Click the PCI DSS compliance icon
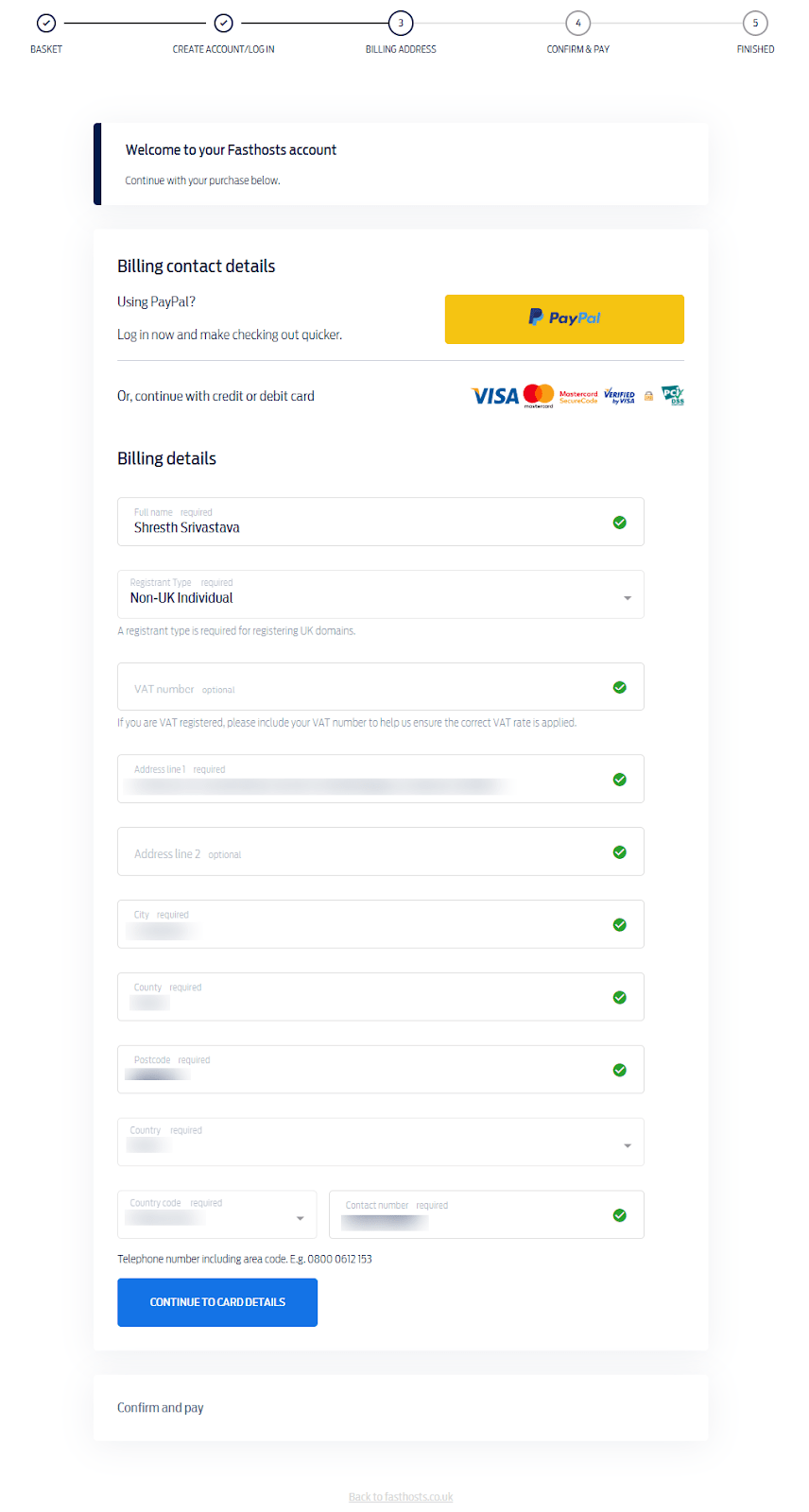809x1512 pixels. tap(672, 395)
